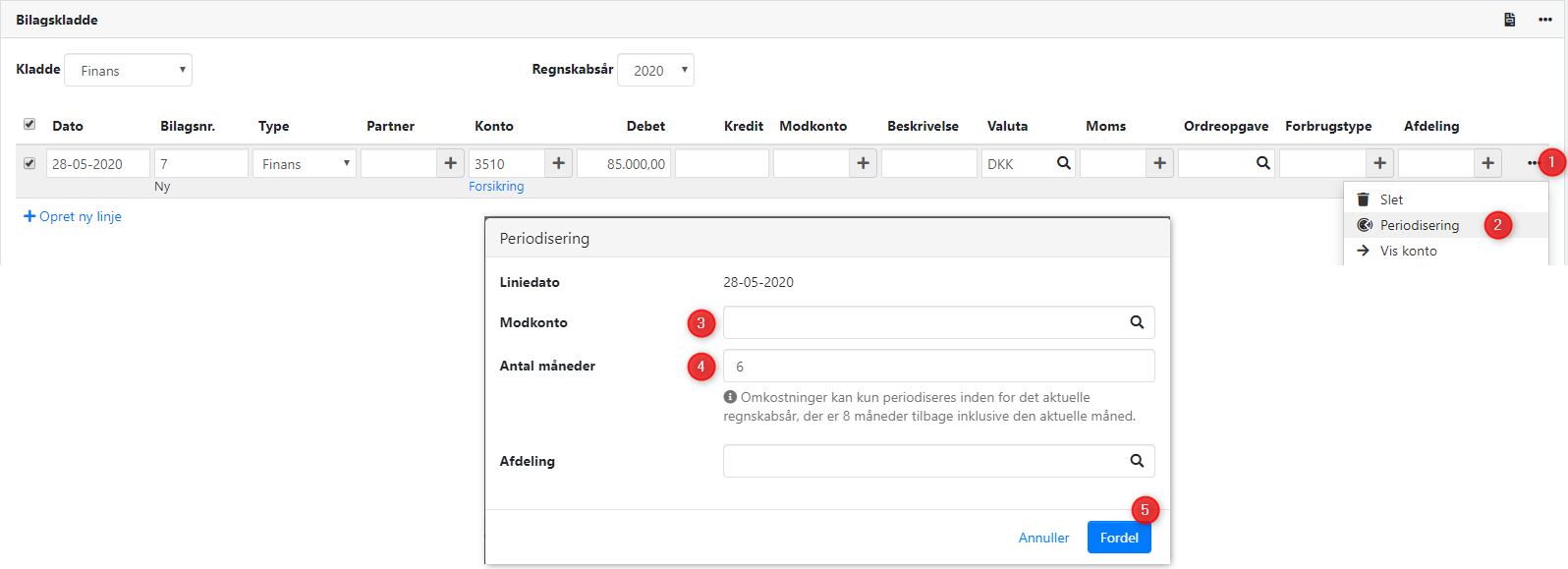The height and width of the screenshot is (569, 1568).
Task: Click the search icon in the dialog Modkonto field
Action: (x=1137, y=322)
